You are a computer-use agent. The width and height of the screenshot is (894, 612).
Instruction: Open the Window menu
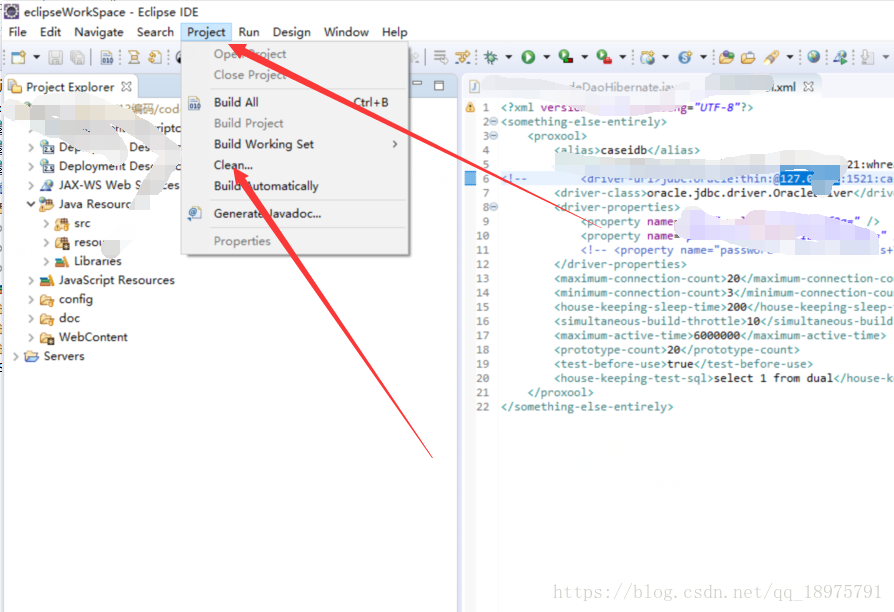pos(346,32)
